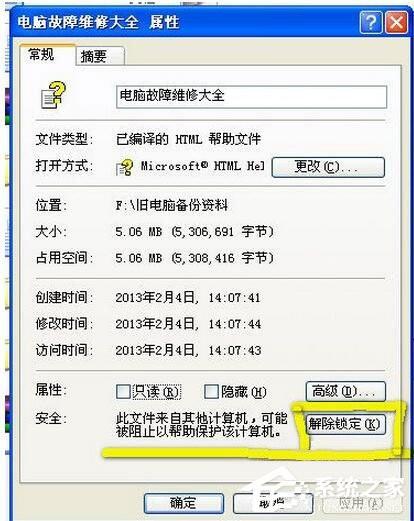Close the properties dialog with the red X
This screenshot has height=521, width=414.
[x=396, y=22]
